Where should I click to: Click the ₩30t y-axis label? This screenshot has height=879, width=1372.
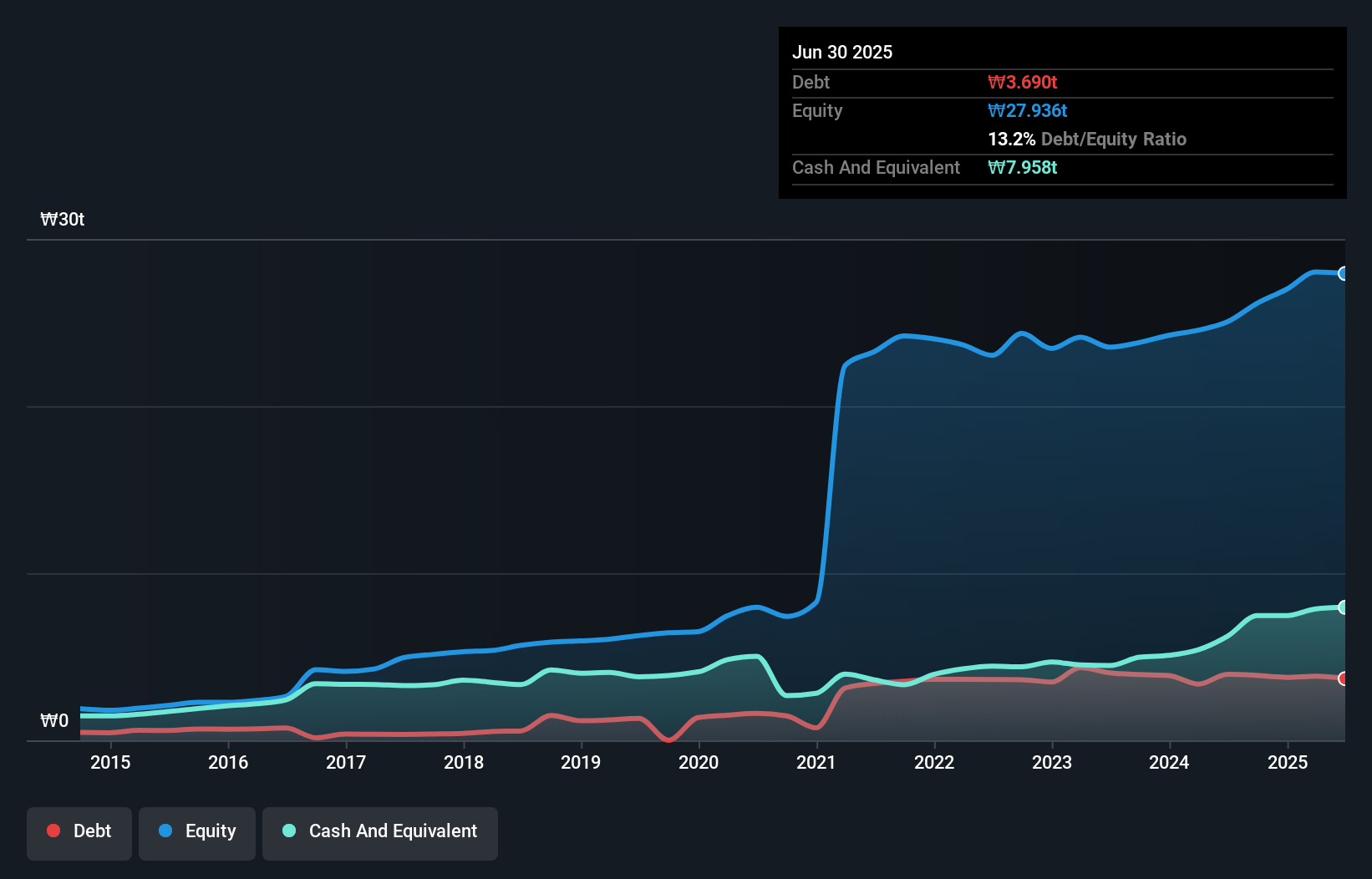pyautogui.click(x=63, y=220)
